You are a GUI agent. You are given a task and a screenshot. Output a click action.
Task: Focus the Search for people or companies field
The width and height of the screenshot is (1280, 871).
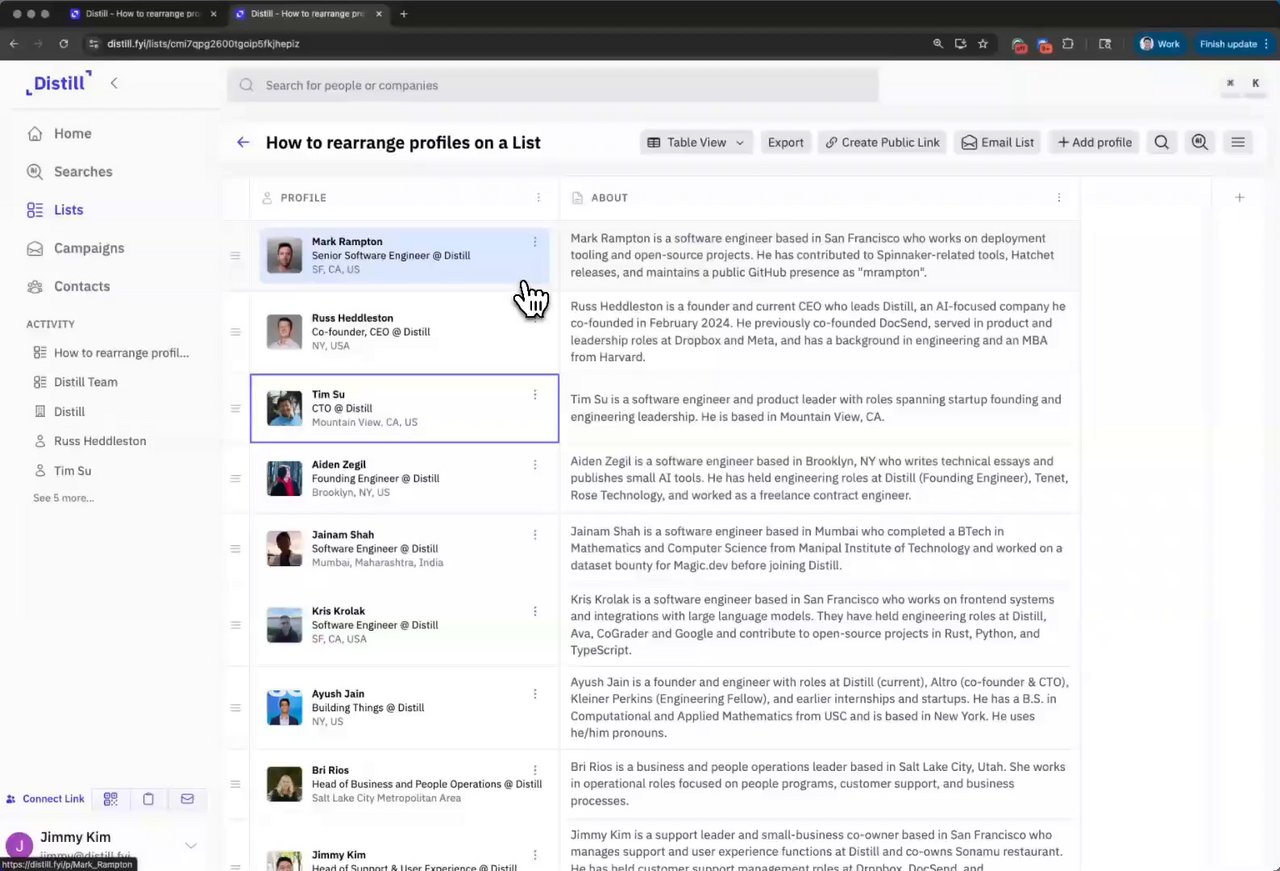(553, 85)
